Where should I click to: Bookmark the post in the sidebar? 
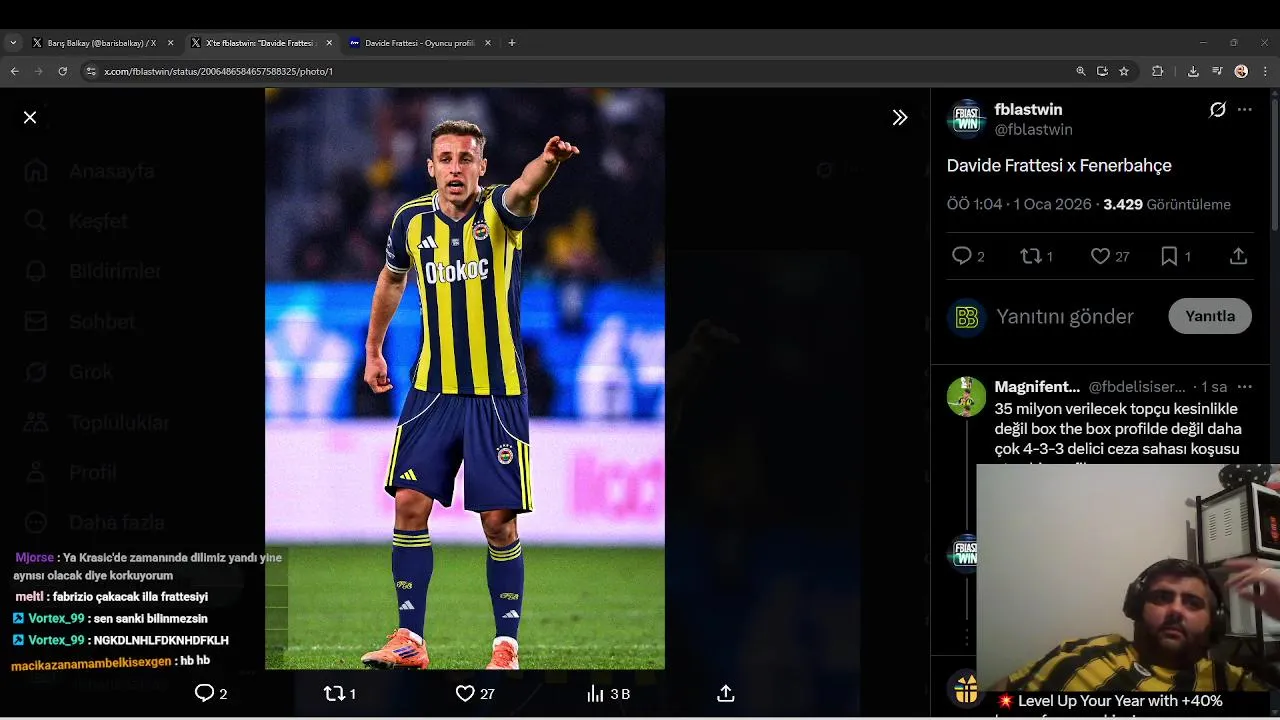(x=1169, y=256)
